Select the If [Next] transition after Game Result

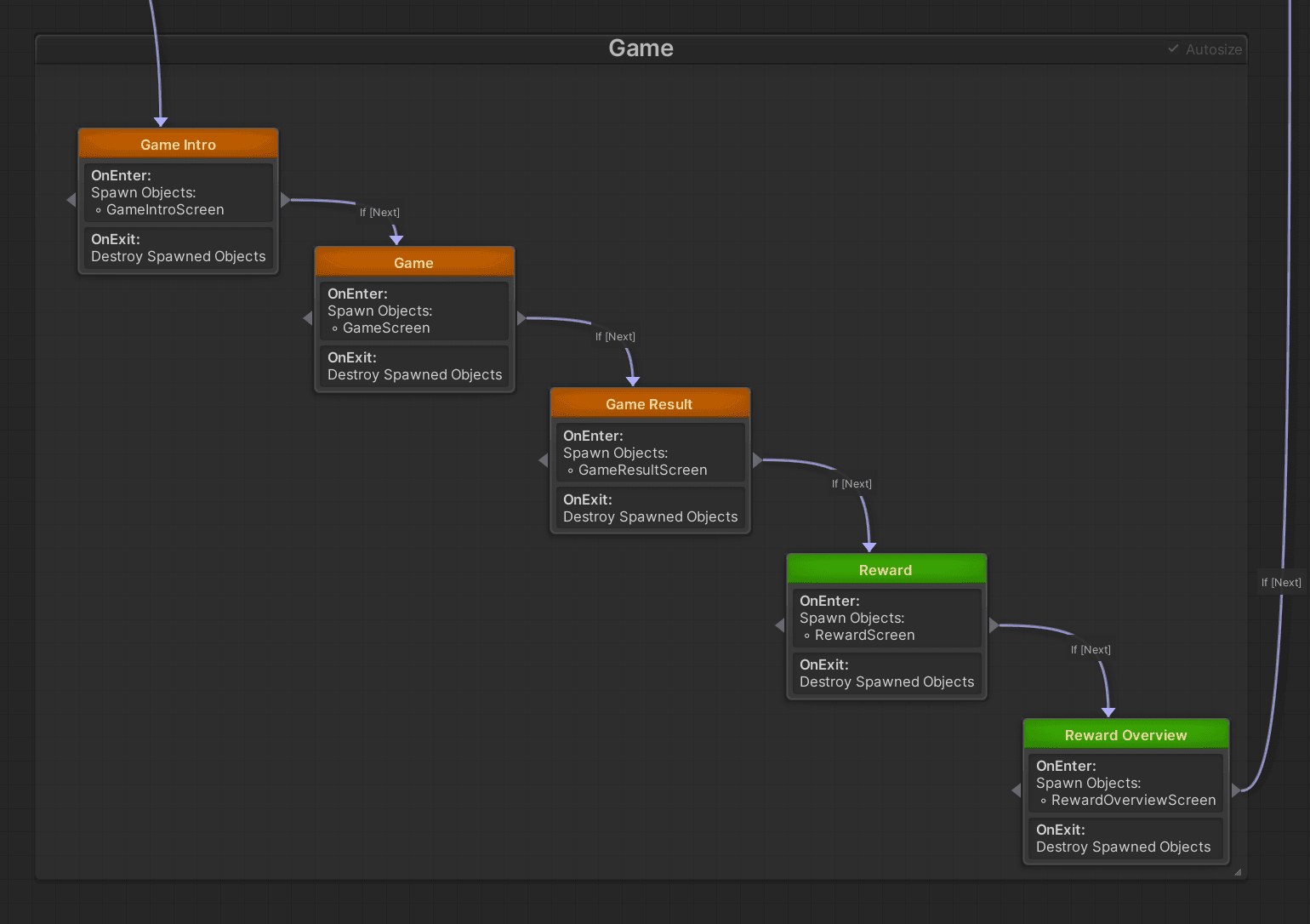tap(851, 484)
